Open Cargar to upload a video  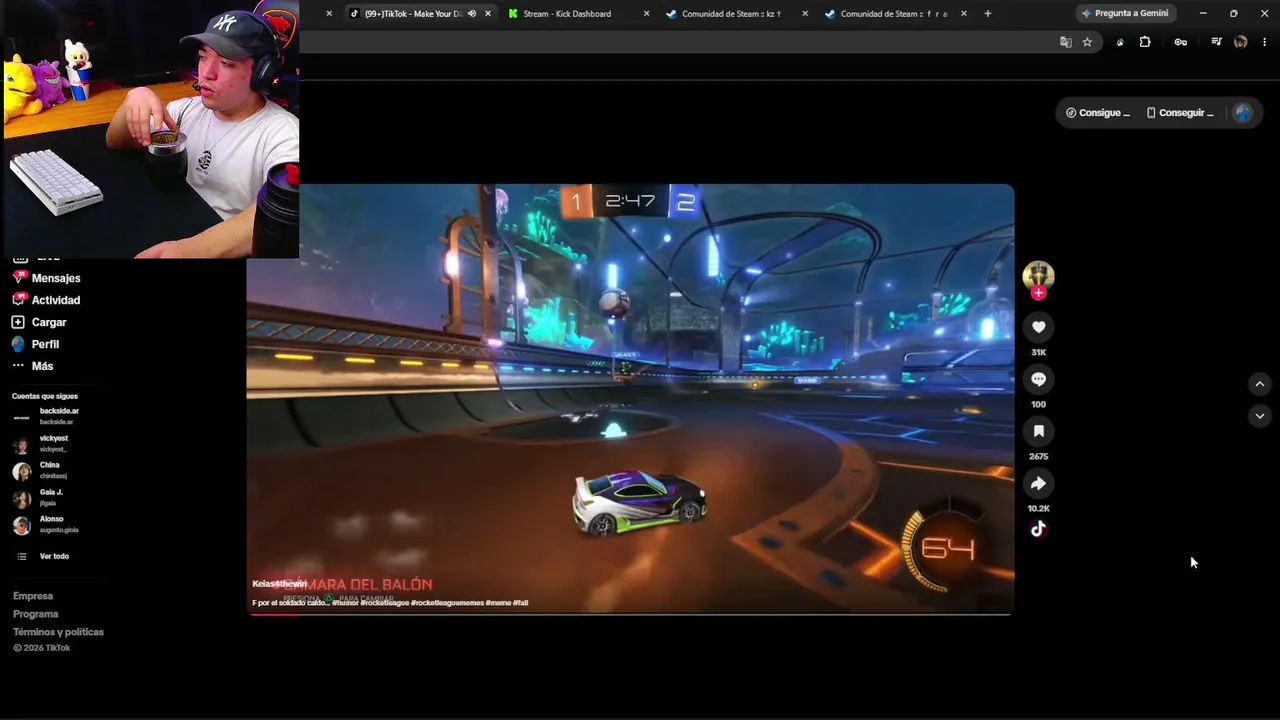pos(39,322)
